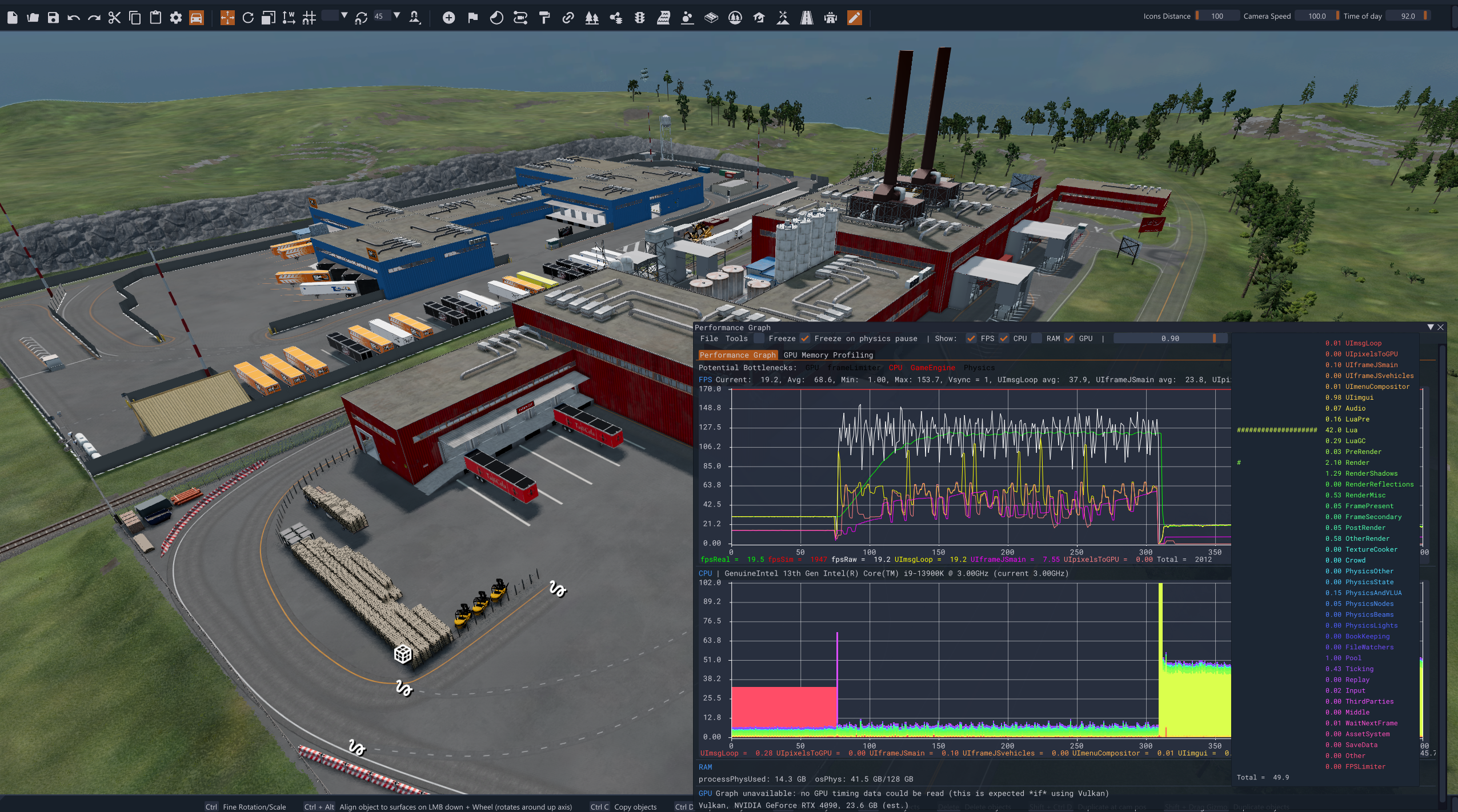The height and width of the screenshot is (812, 1458).
Task: Click the GameEngine bottleneck label
Action: 932,368
